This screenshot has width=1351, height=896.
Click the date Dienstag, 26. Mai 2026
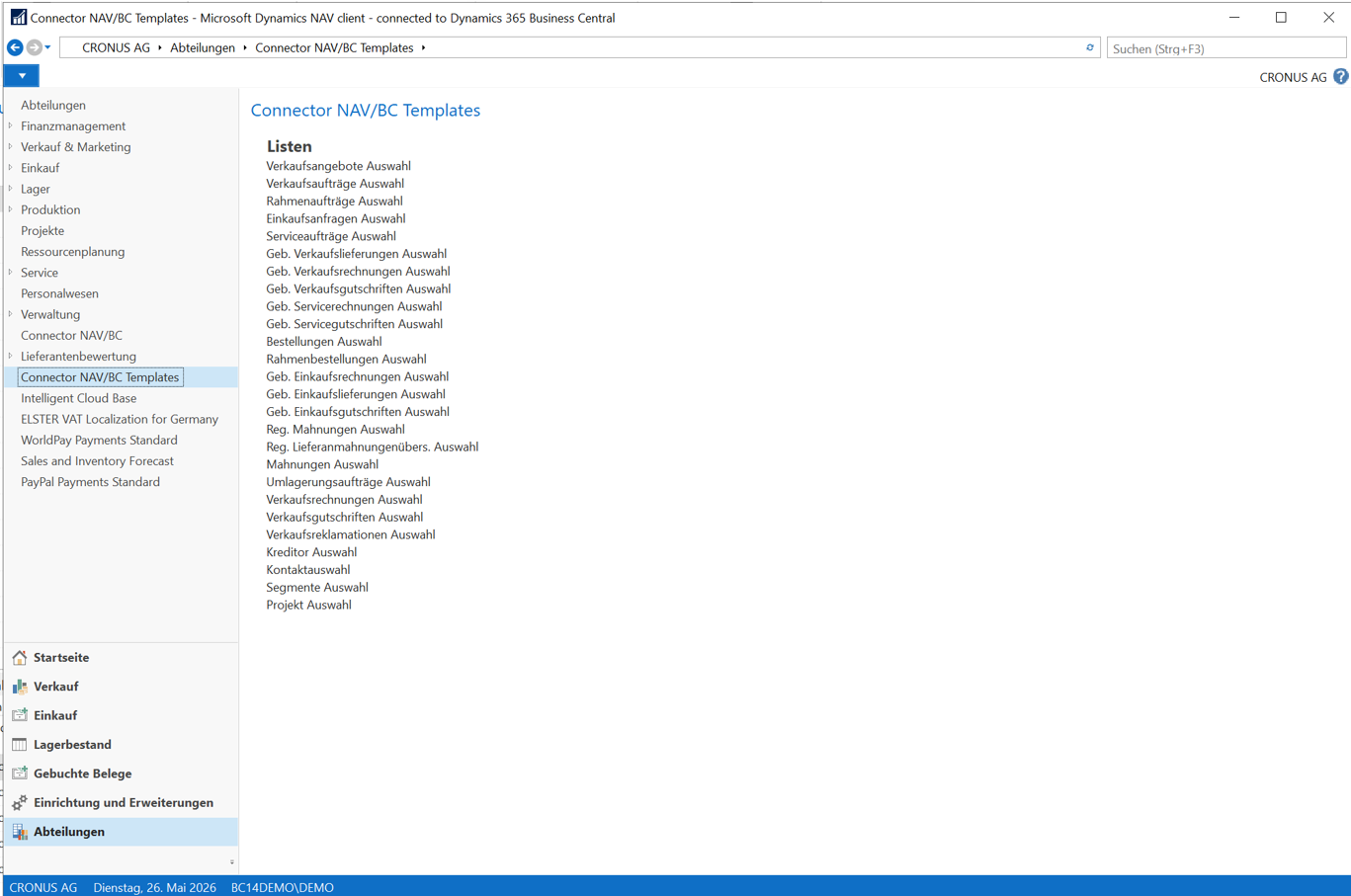tap(154, 887)
